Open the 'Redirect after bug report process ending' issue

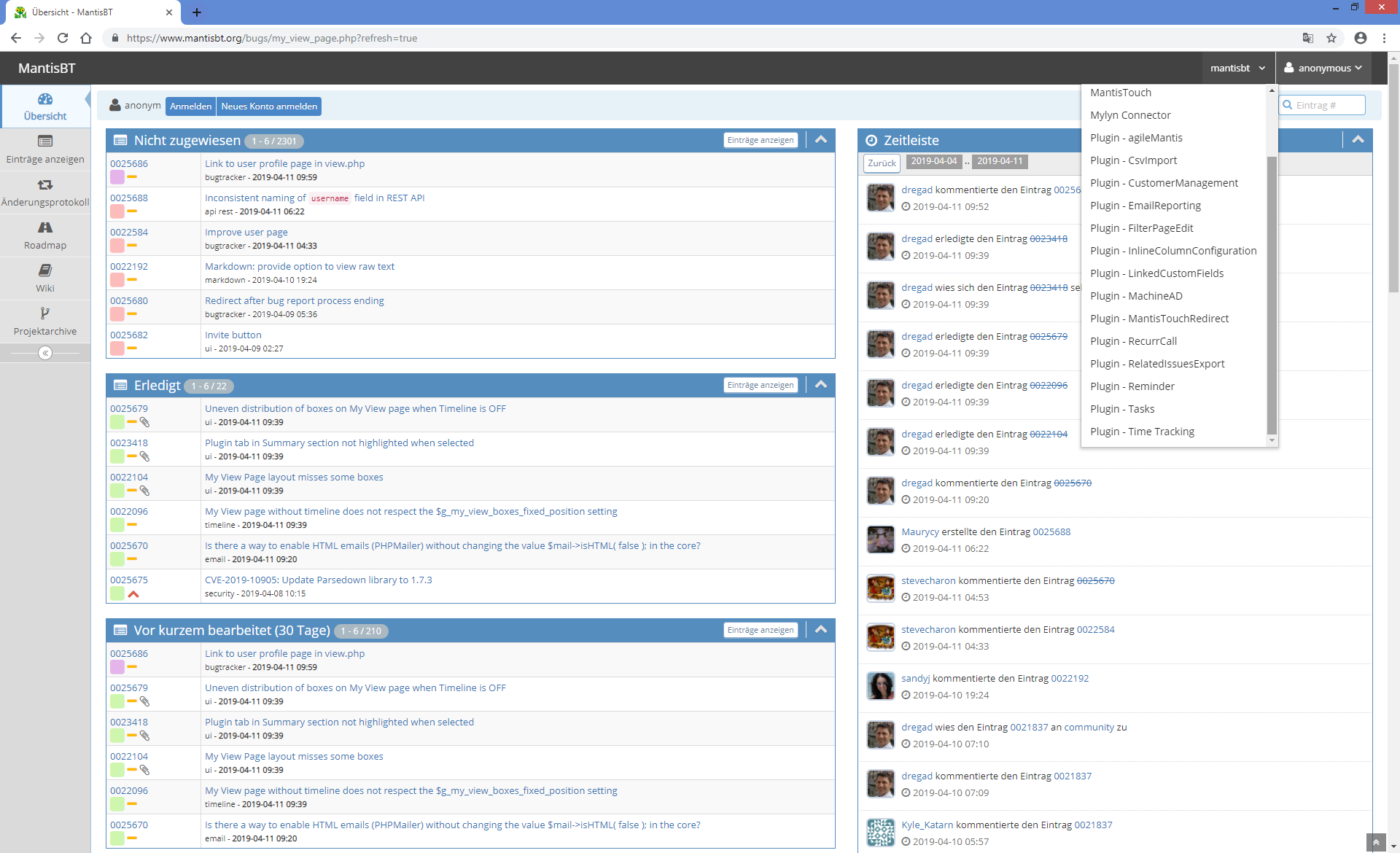(x=295, y=300)
